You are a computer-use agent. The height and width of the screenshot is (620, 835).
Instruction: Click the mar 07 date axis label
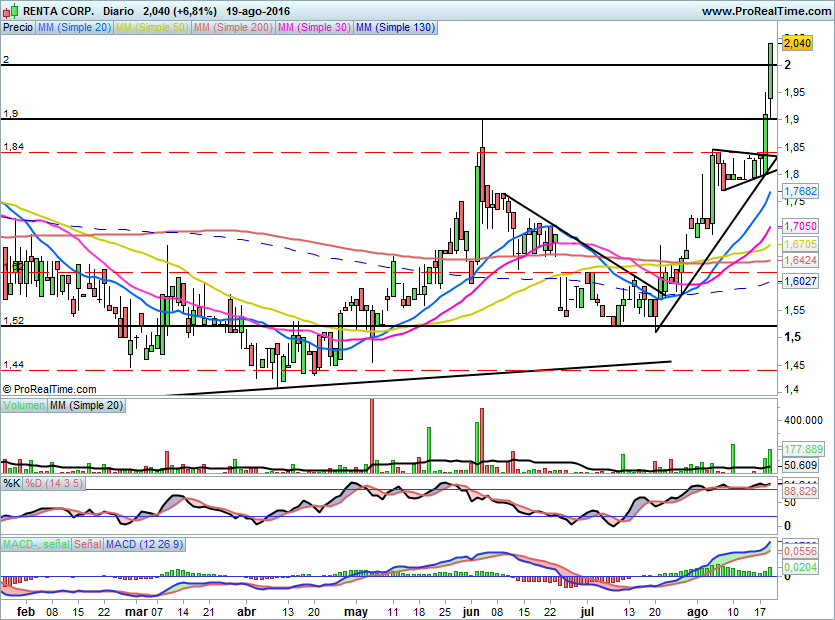pyautogui.click(x=143, y=611)
